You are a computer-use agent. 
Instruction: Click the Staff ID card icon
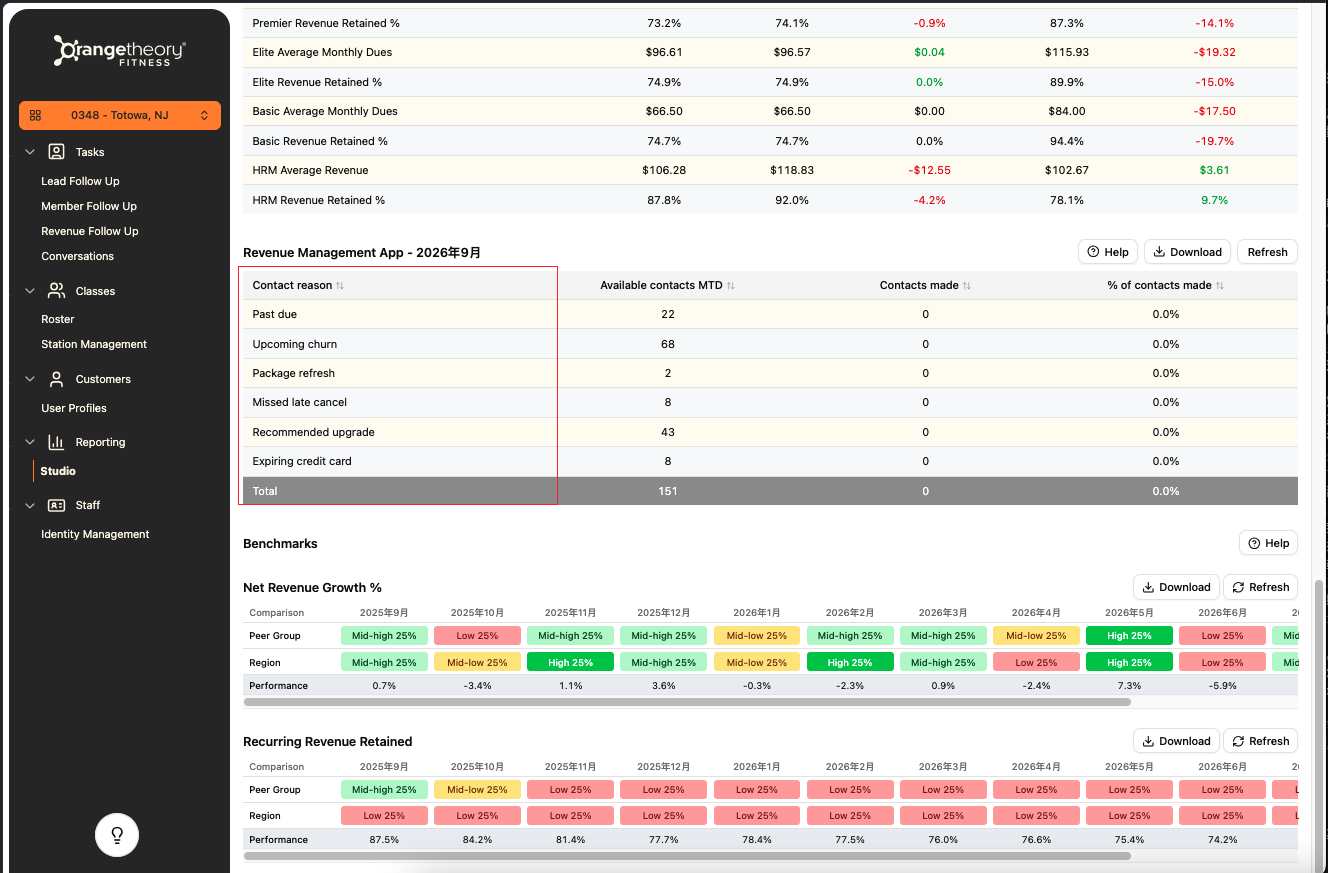click(x=56, y=505)
